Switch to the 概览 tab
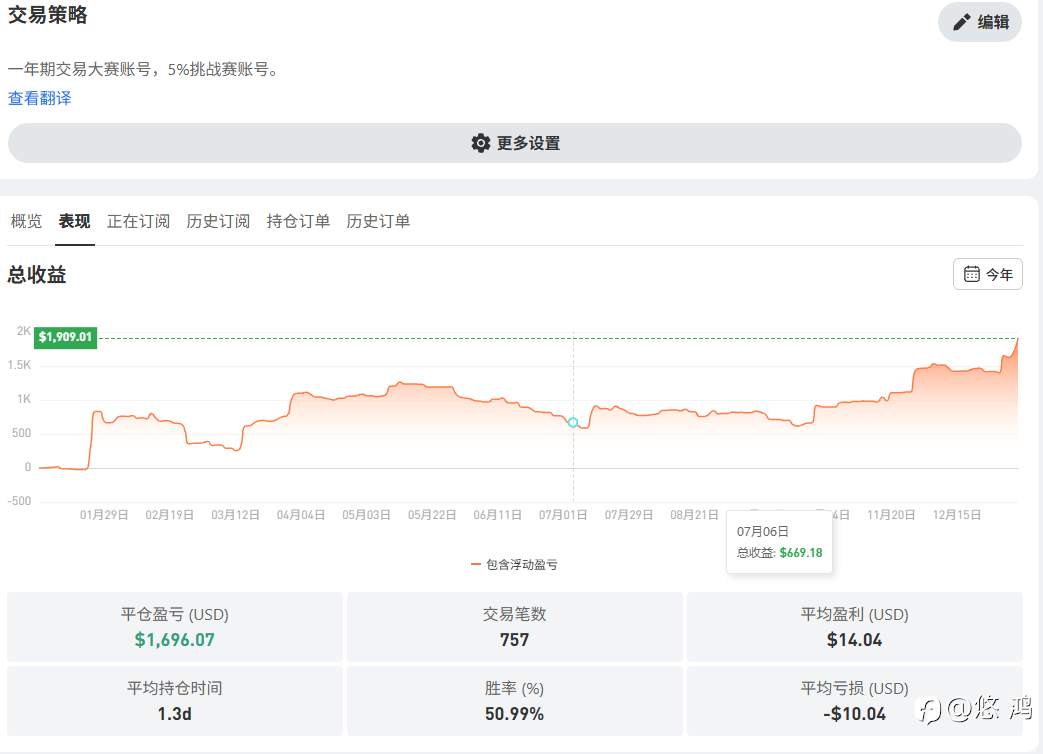Screen dimensions: 1043x754 pyautogui.click(x=27, y=221)
